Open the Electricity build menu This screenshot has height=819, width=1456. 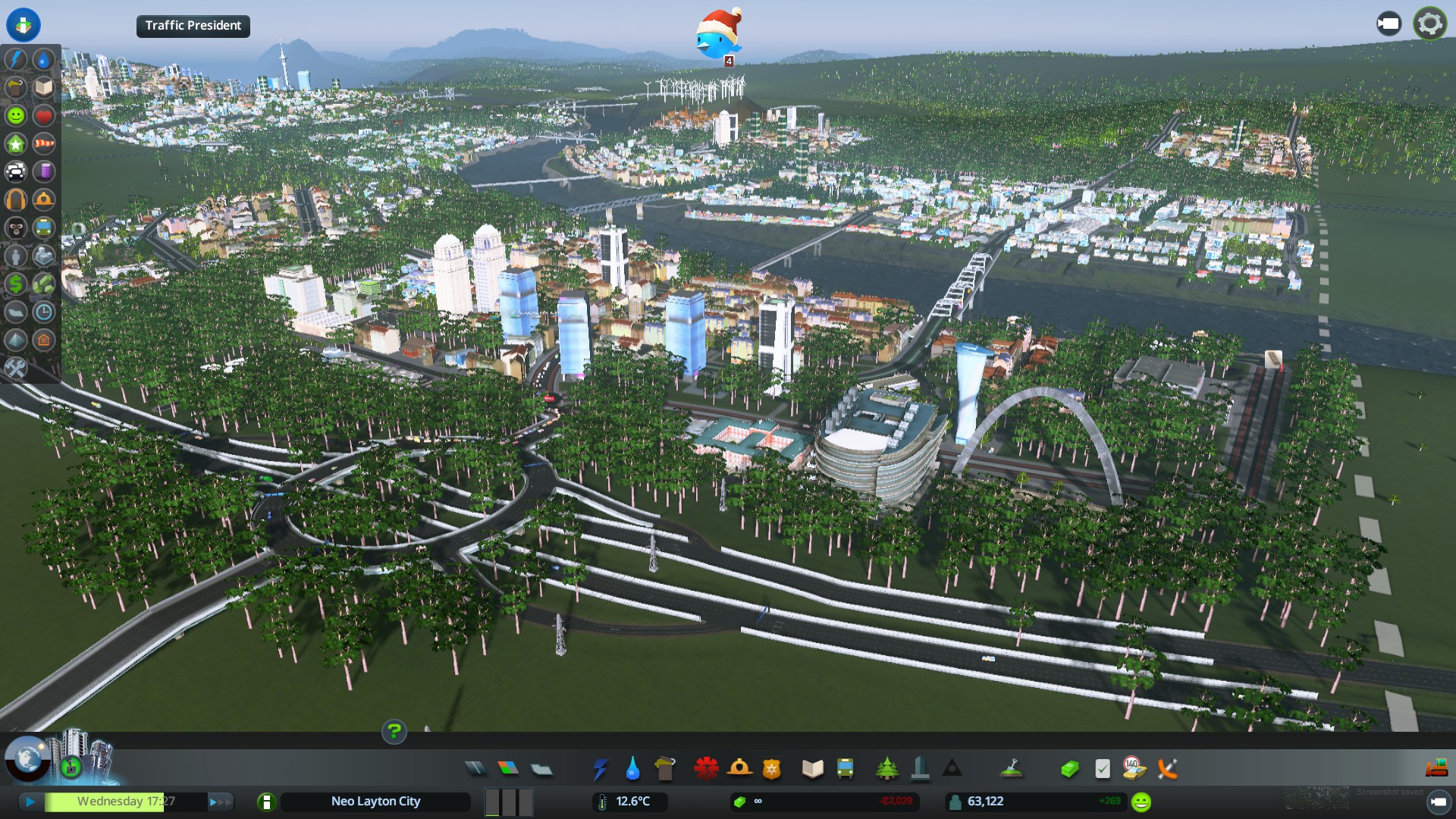(600, 769)
